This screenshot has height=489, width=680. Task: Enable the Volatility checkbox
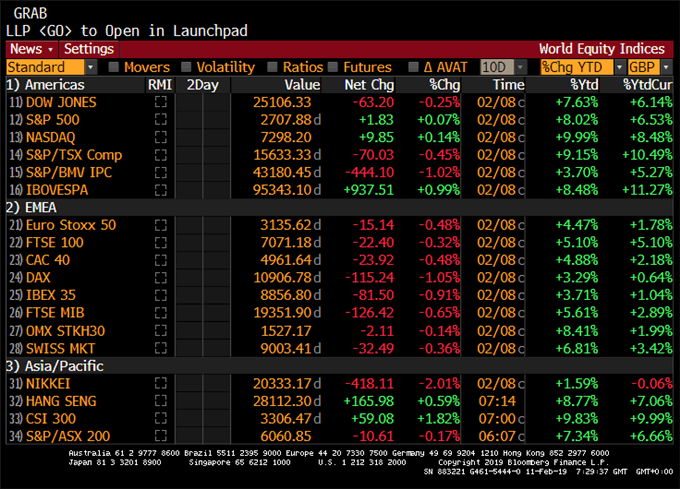click(x=186, y=67)
